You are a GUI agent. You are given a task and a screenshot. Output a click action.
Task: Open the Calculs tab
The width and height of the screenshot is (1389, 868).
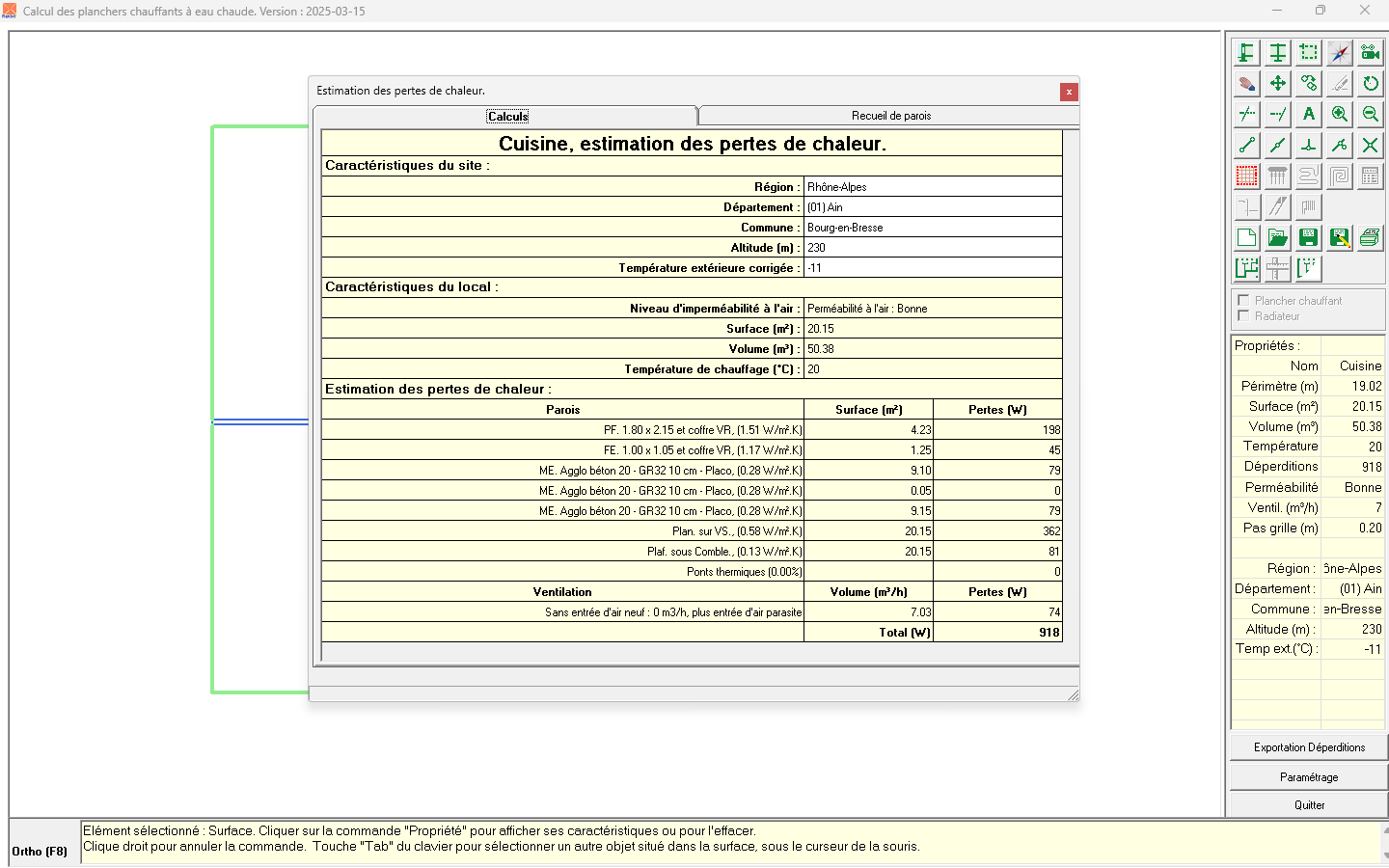click(x=507, y=115)
